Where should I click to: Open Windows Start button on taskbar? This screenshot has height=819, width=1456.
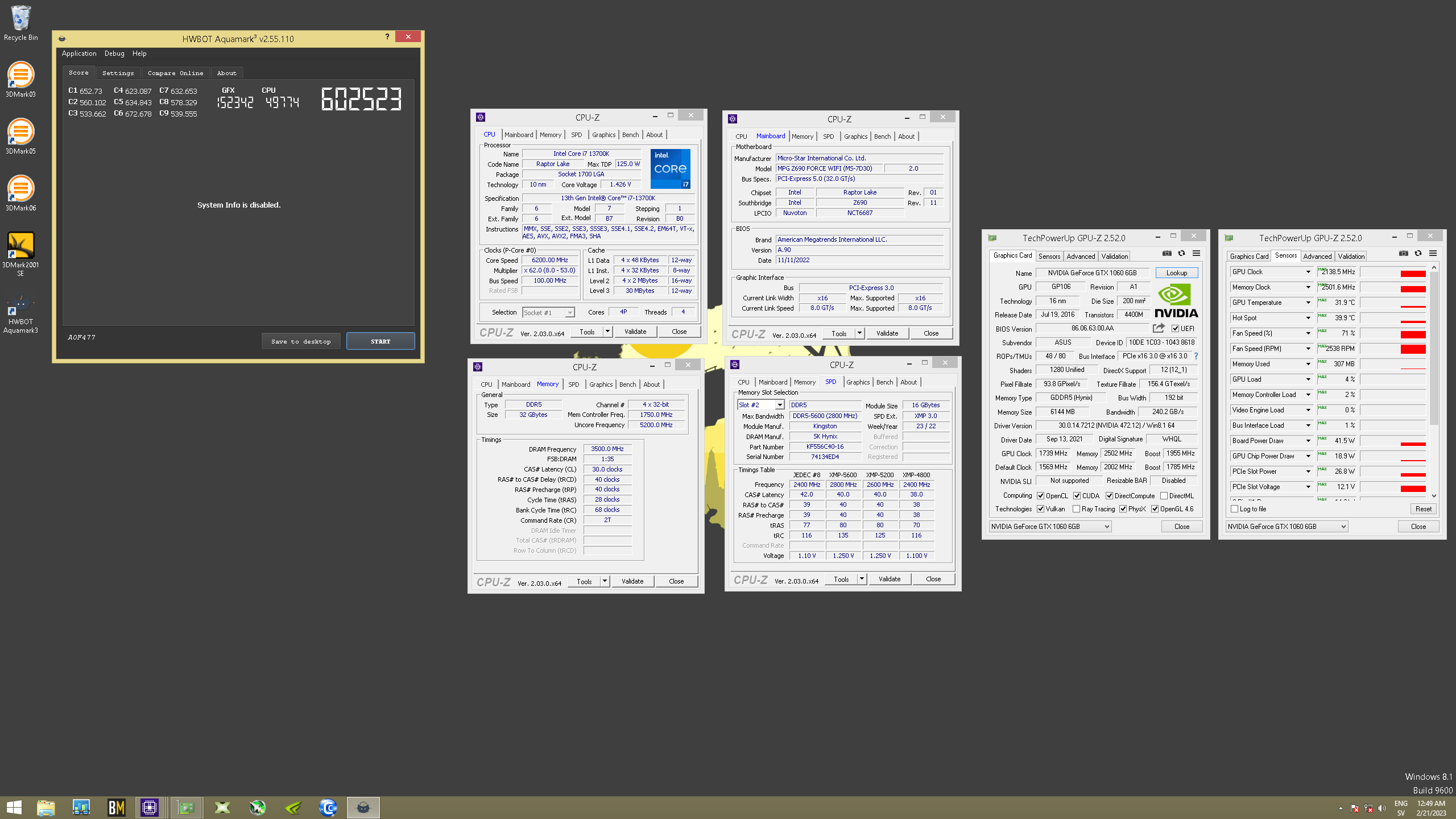point(14,807)
